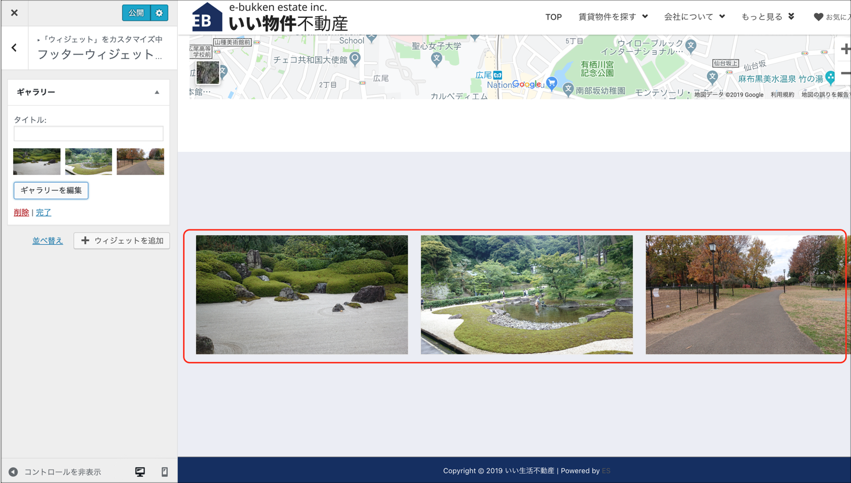Collapse the ギャラリー widget panel
The height and width of the screenshot is (483, 851).
(x=157, y=92)
